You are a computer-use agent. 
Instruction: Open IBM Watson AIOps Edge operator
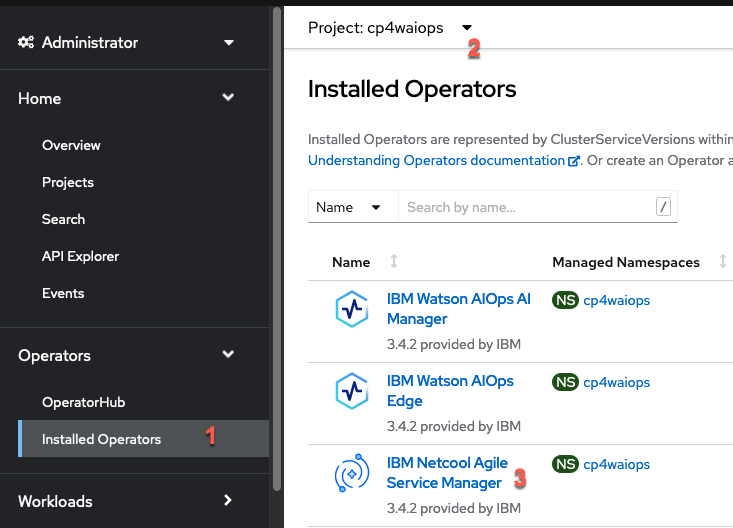[450, 391]
